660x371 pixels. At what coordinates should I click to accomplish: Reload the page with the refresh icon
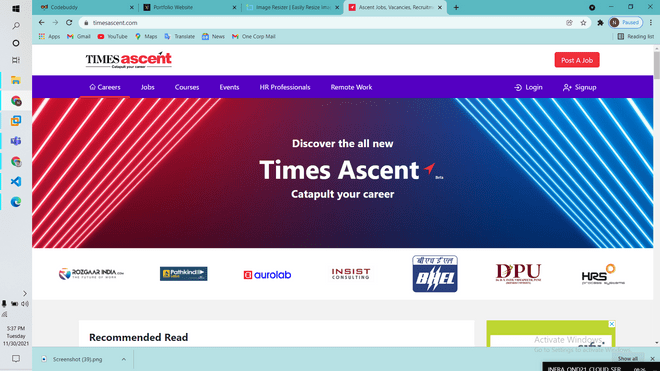click(x=69, y=23)
